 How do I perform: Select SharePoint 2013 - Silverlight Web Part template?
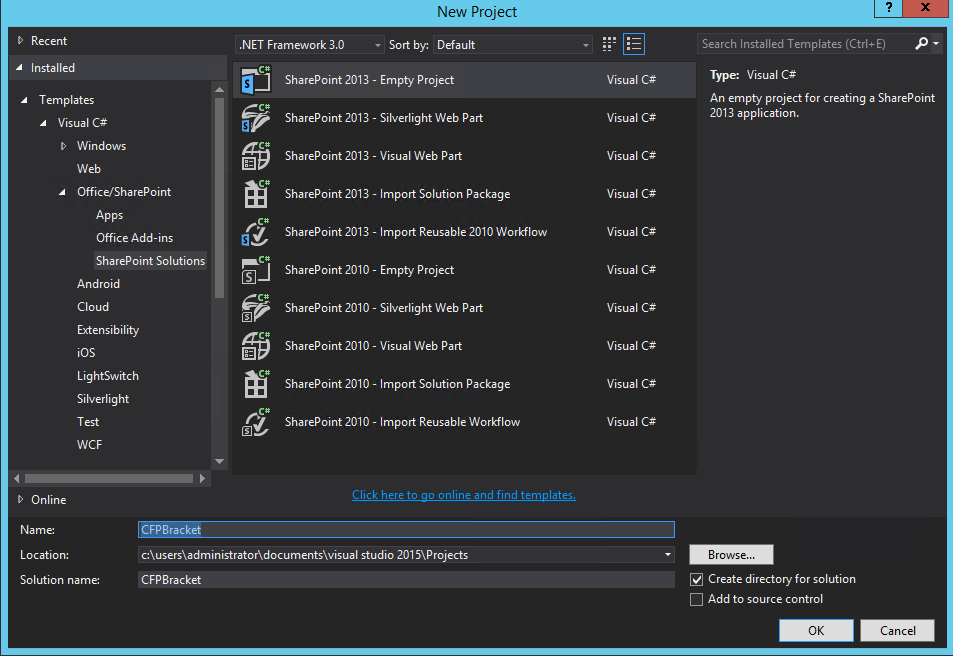pyautogui.click(x=464, y=118)
